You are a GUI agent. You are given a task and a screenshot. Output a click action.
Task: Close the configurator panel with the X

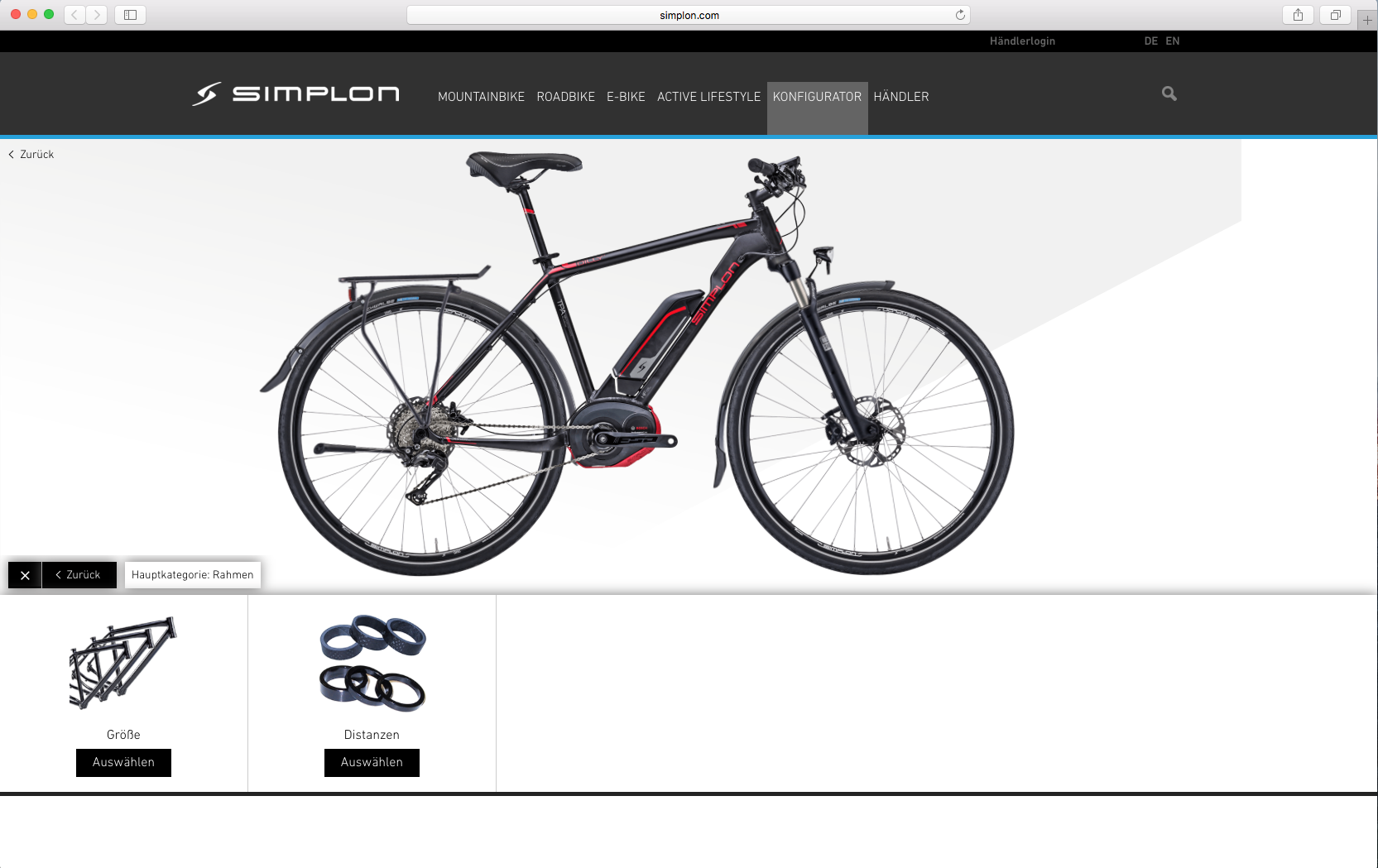pyautogui.click(x=25, y=575)
